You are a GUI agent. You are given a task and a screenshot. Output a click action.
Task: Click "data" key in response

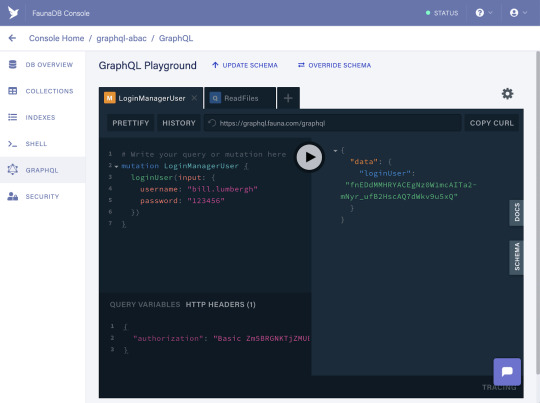tap(364, 162)
